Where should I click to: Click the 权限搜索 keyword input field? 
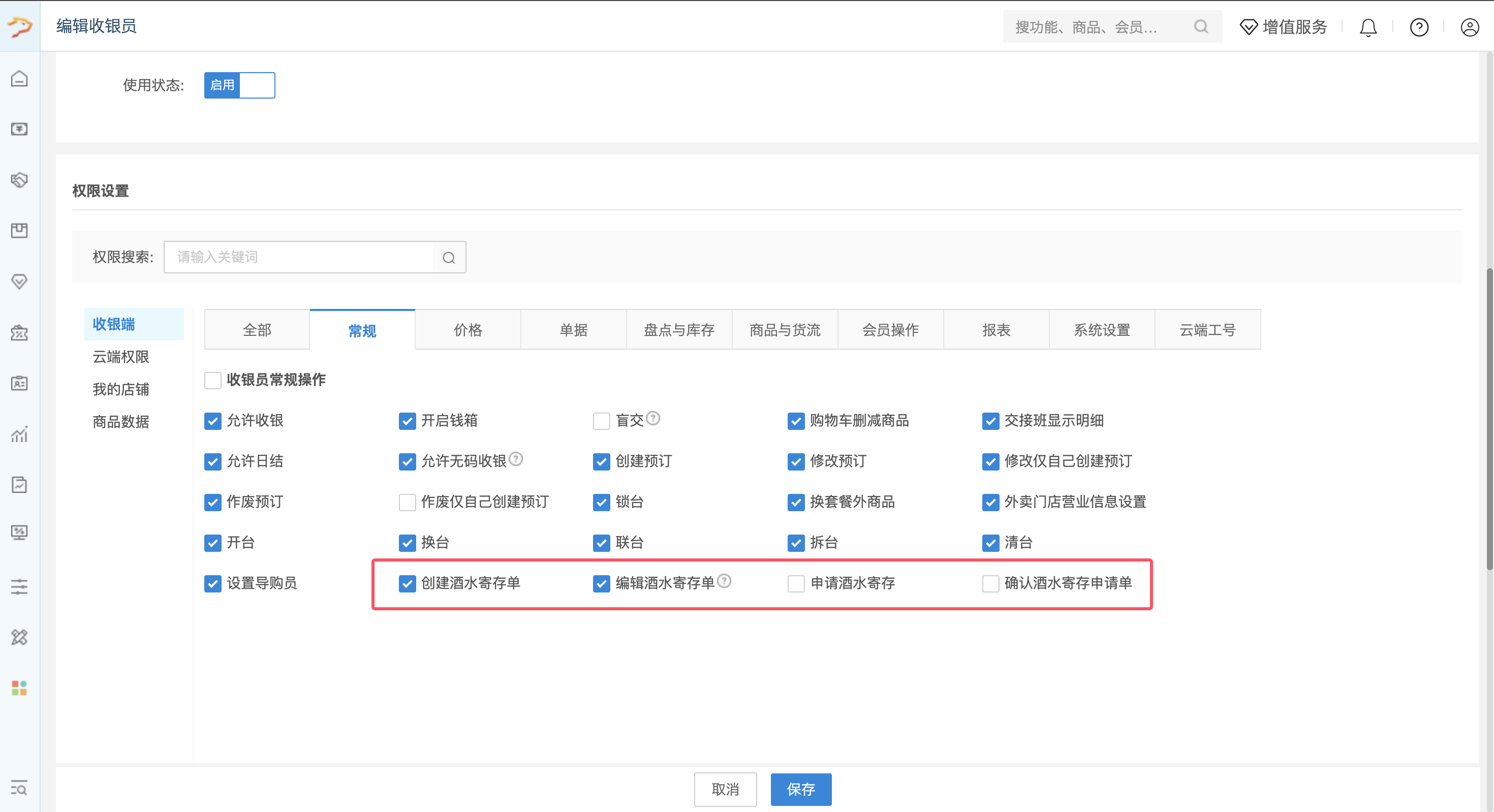click(299, 258)
